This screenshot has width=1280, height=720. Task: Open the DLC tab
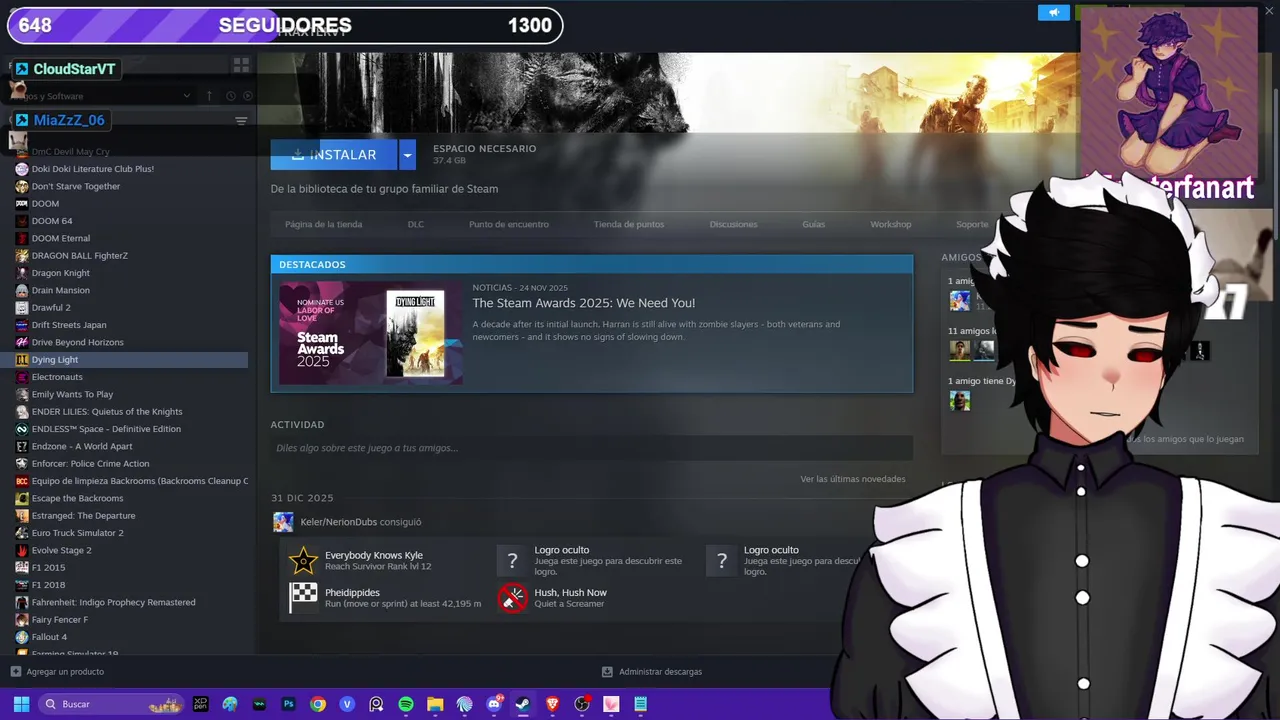pos(416,224)
